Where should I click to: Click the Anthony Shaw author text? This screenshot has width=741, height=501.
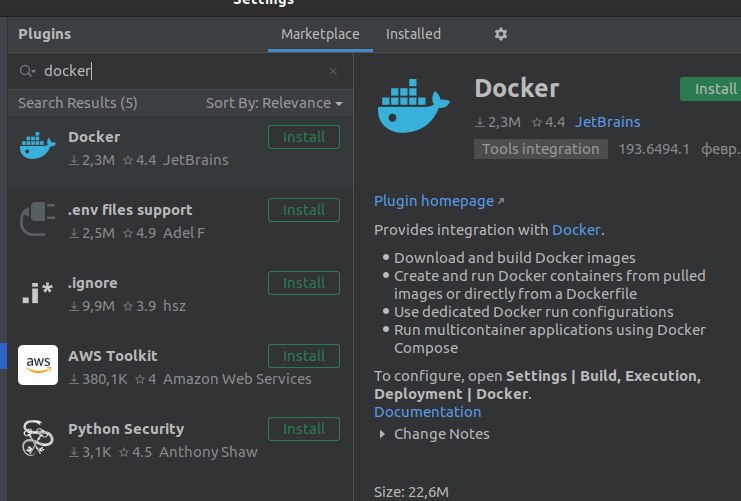click(x=208, y=452)
